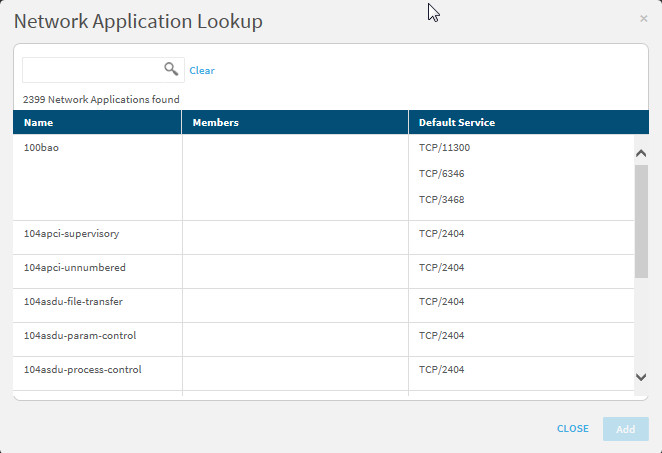The width and height of the screenshot is (662, 453).
Task: Click the Clear link beside search
Action: coord(202,70)
